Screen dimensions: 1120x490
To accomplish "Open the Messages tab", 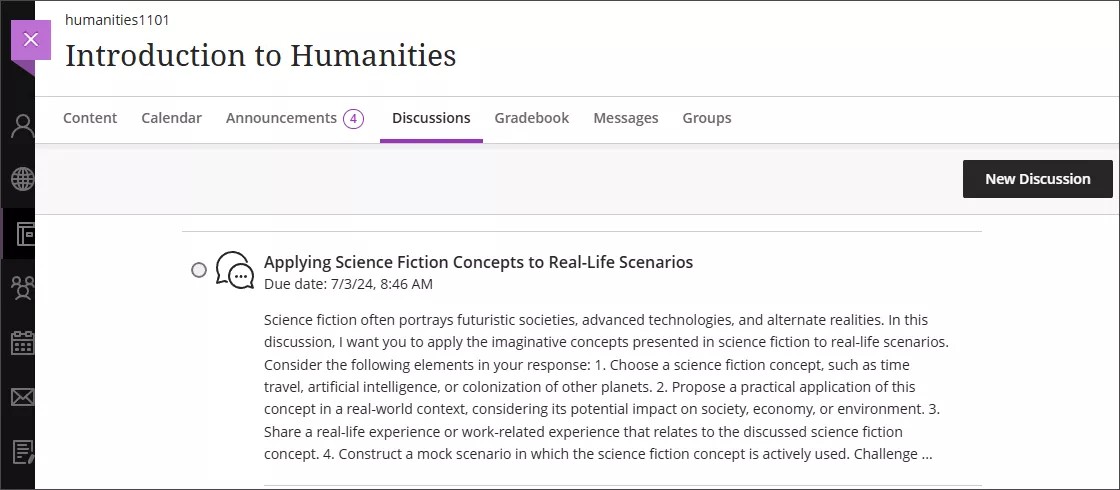I will tap(625, 118).
